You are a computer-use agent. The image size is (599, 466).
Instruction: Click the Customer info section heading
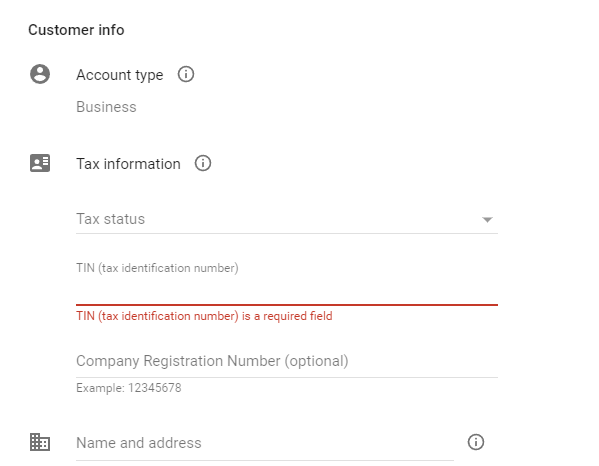click(76, 30)
